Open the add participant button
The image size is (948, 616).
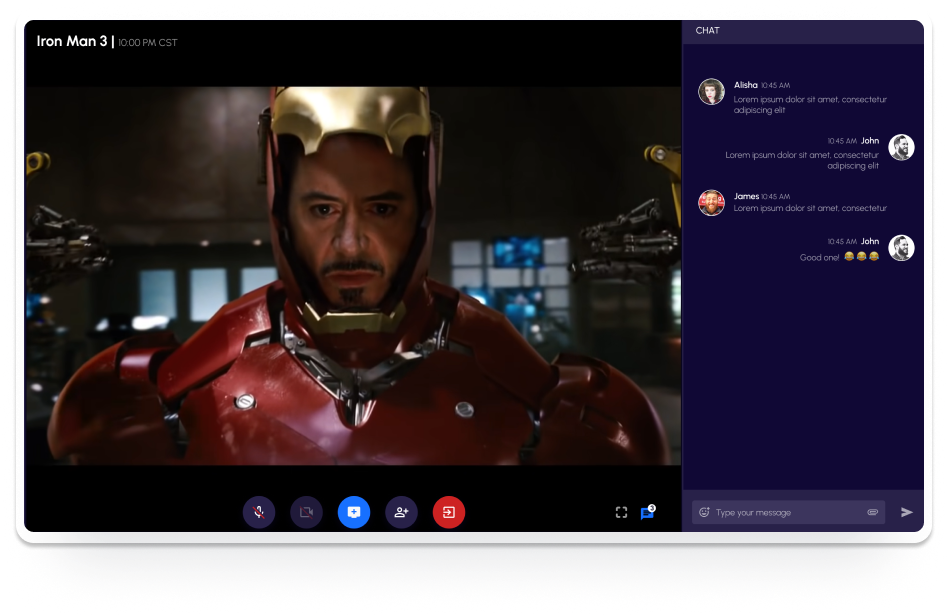[401, 512]
